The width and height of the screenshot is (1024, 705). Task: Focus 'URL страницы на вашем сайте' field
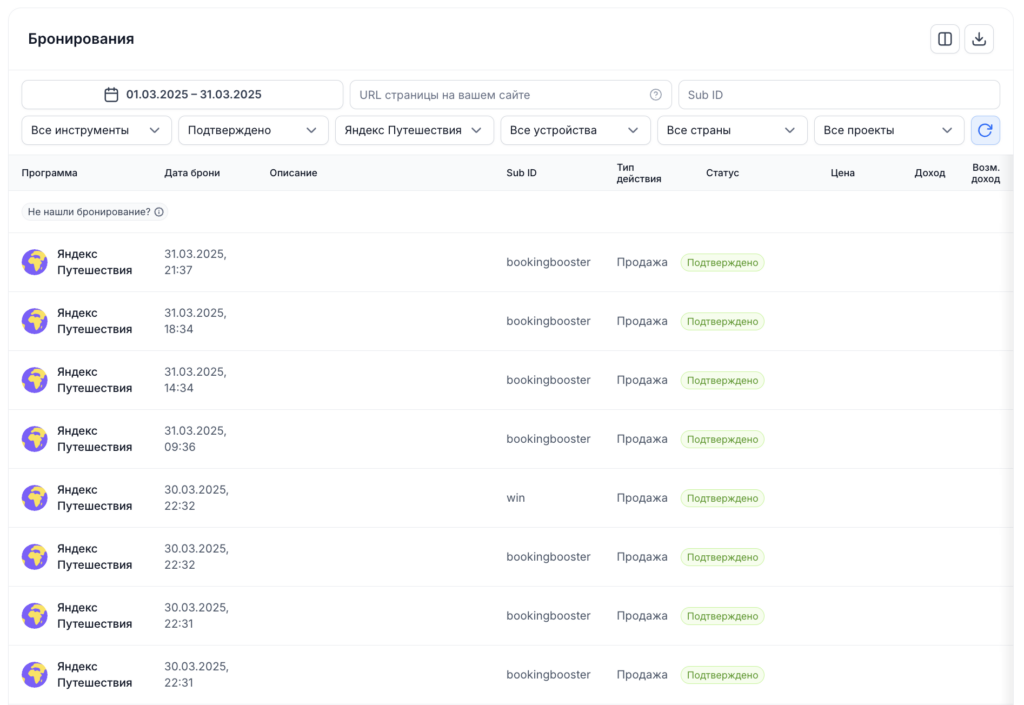pos(511,95)
